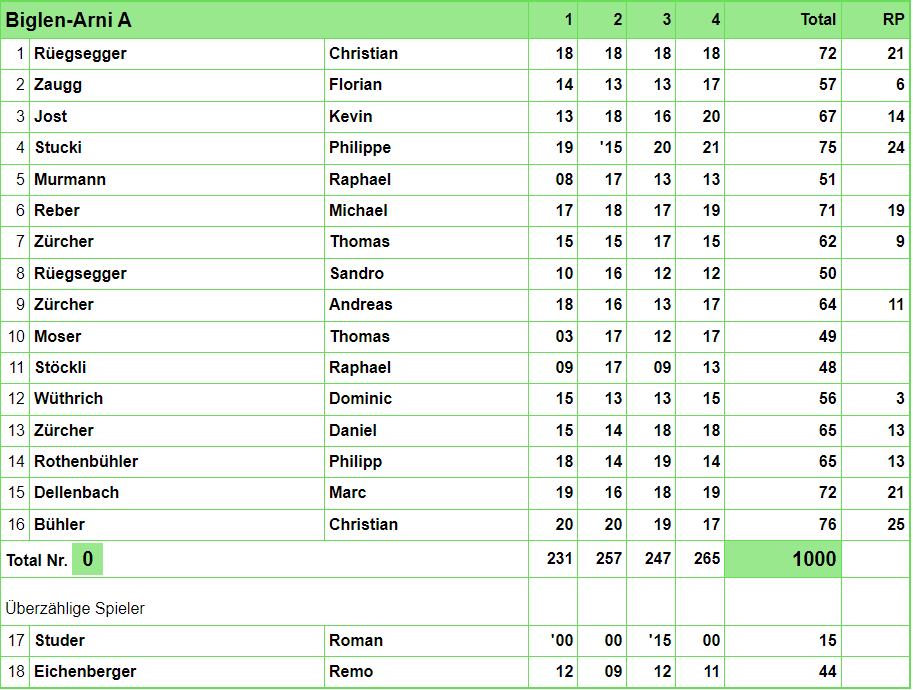Click the Biglen-Arni A table title
Screen dimensions: 913x690
pos(69,20)
